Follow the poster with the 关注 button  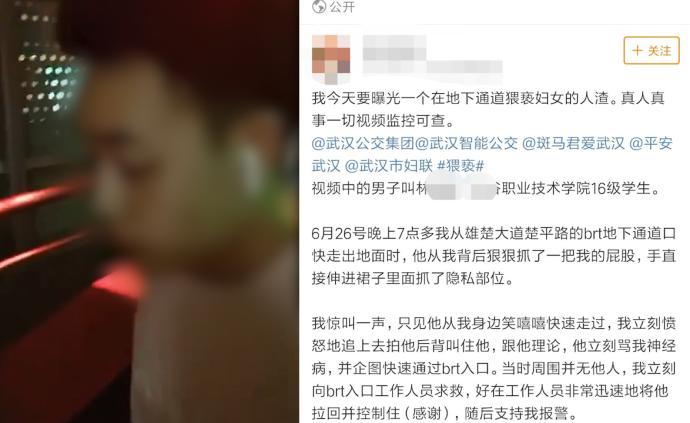651,50
